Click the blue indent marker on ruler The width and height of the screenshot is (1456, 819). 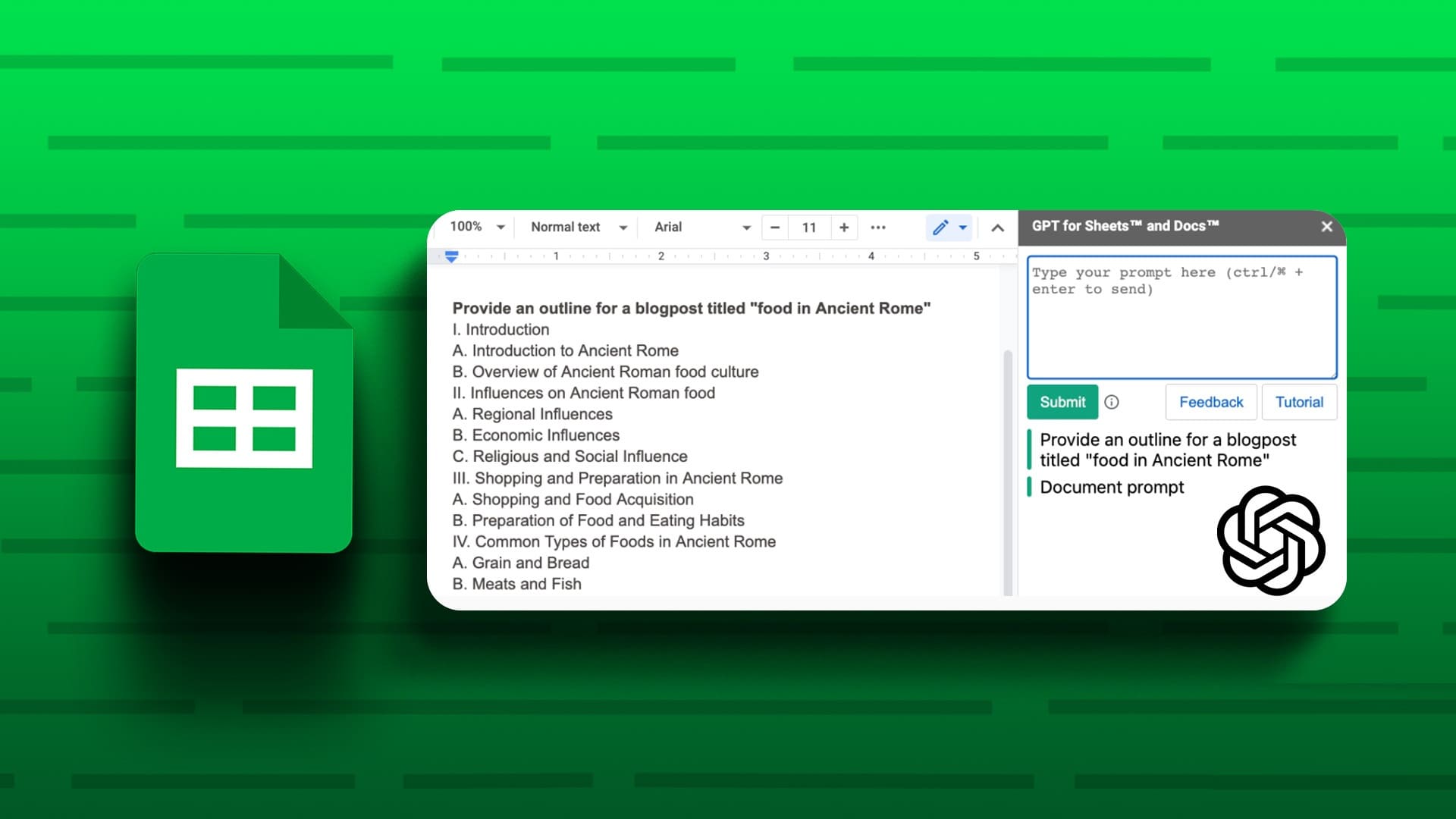tap(451, 256)
